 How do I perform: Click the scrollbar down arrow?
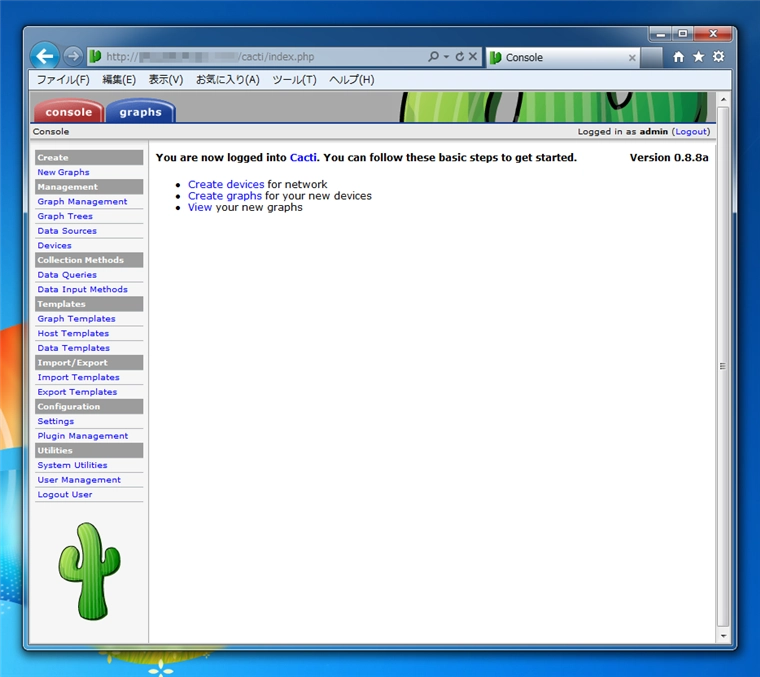pyautogui.click(x=723, y=636)
